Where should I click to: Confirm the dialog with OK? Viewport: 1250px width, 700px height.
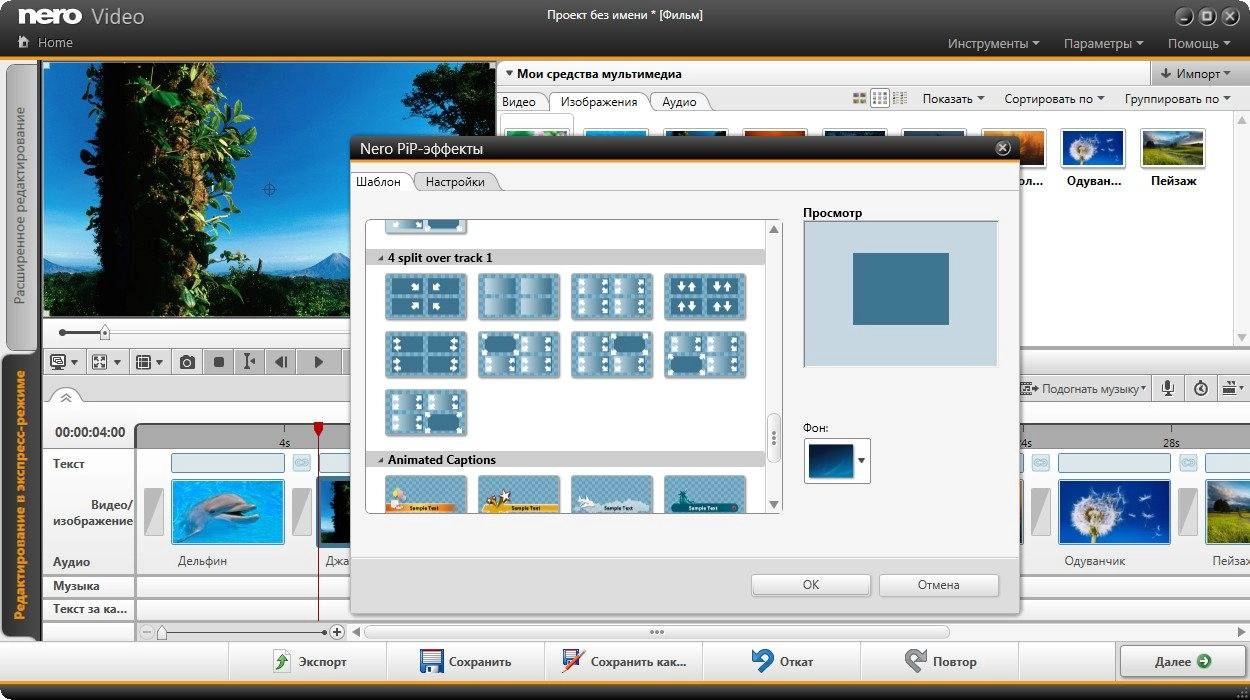pos(811,585)
